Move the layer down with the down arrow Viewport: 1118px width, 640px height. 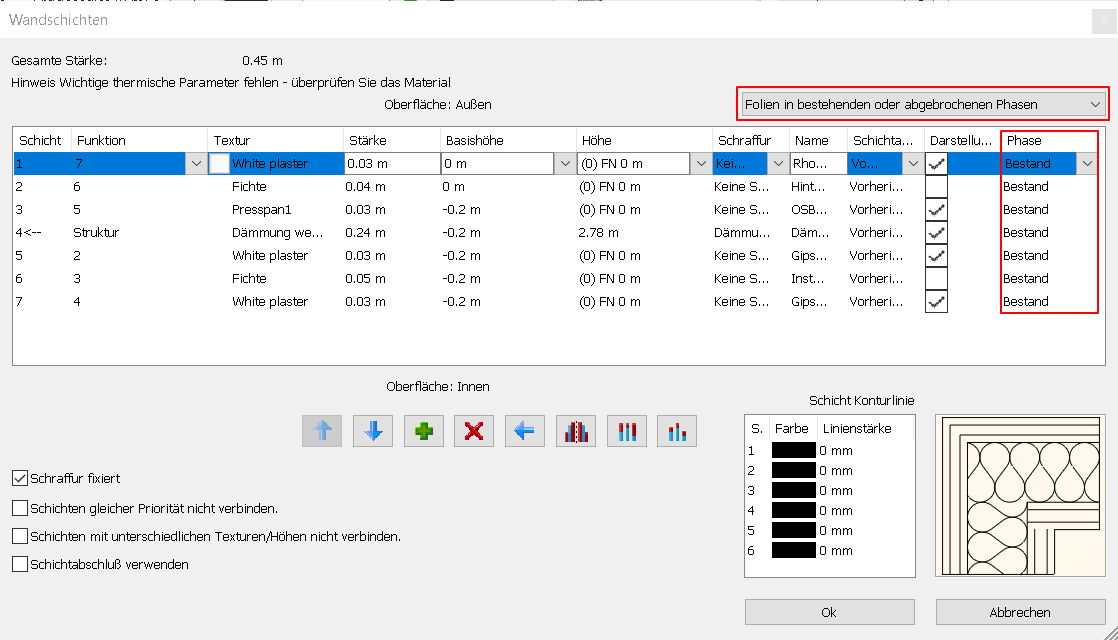(373, 431)
